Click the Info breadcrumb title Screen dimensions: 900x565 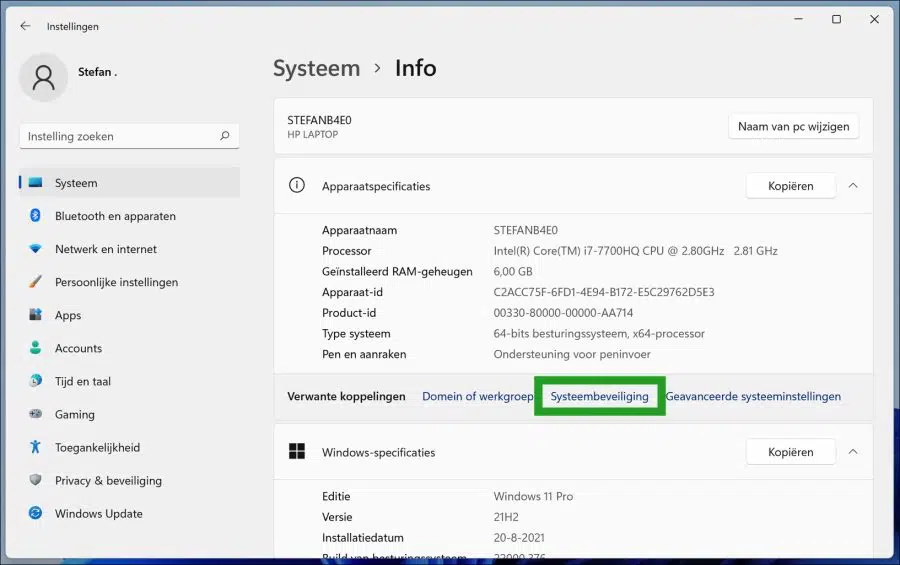click(416, 68)
